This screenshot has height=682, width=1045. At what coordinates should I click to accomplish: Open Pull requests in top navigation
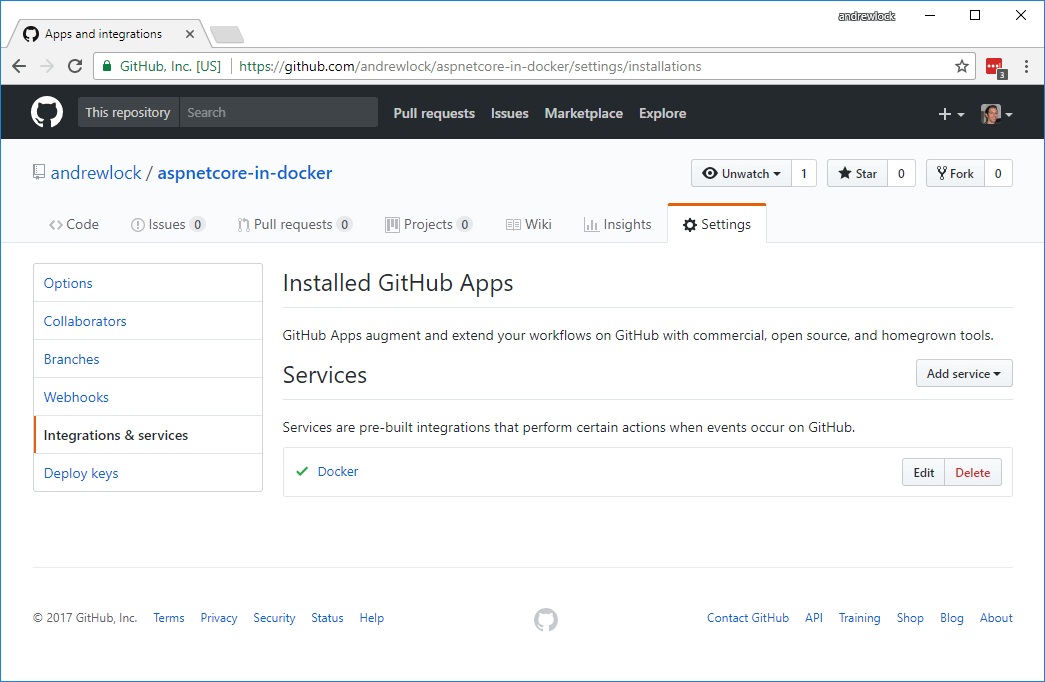(x=434, y=113)
